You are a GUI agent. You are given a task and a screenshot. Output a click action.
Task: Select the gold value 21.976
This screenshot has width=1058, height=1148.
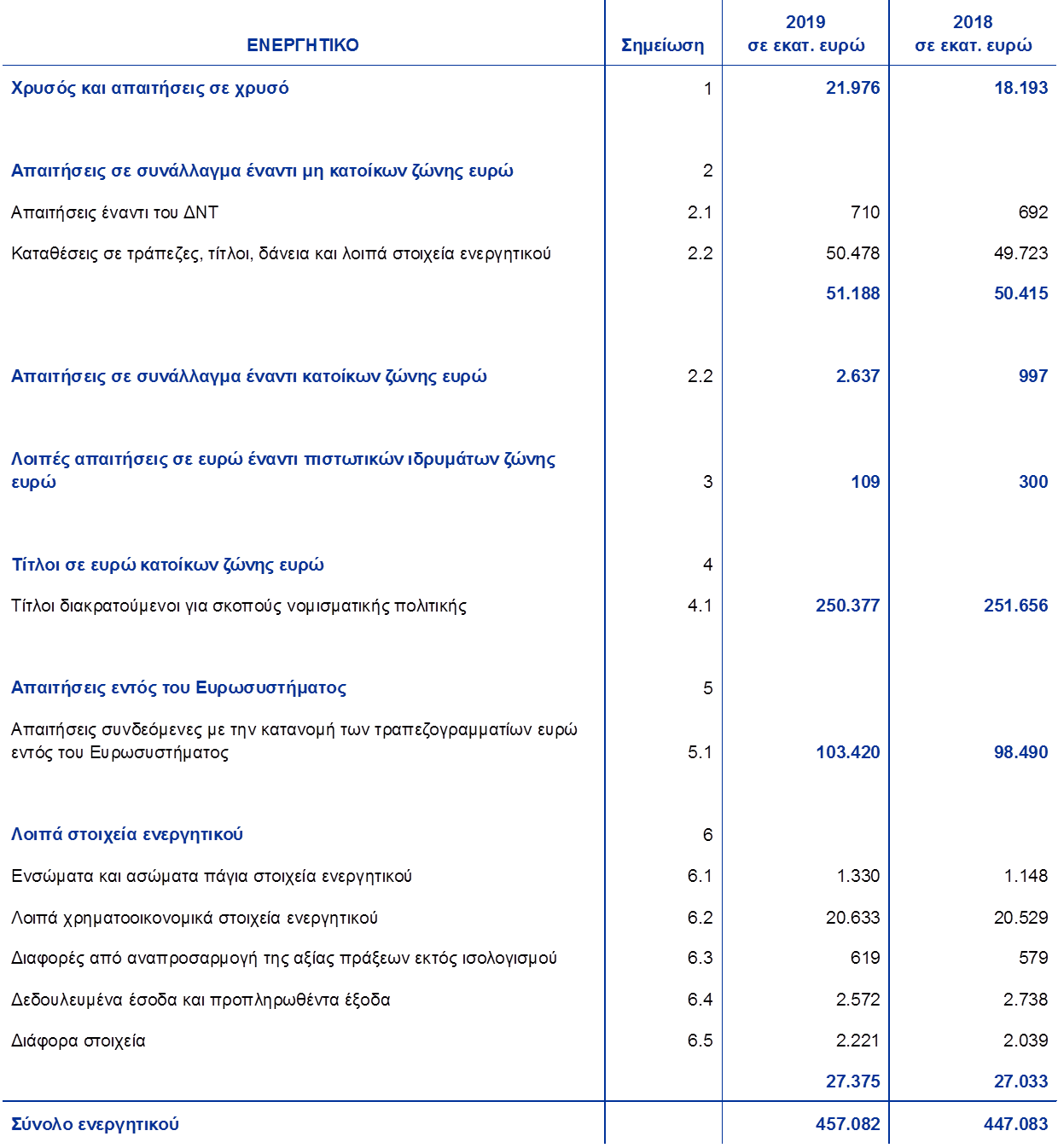click(x=852, y=88)
